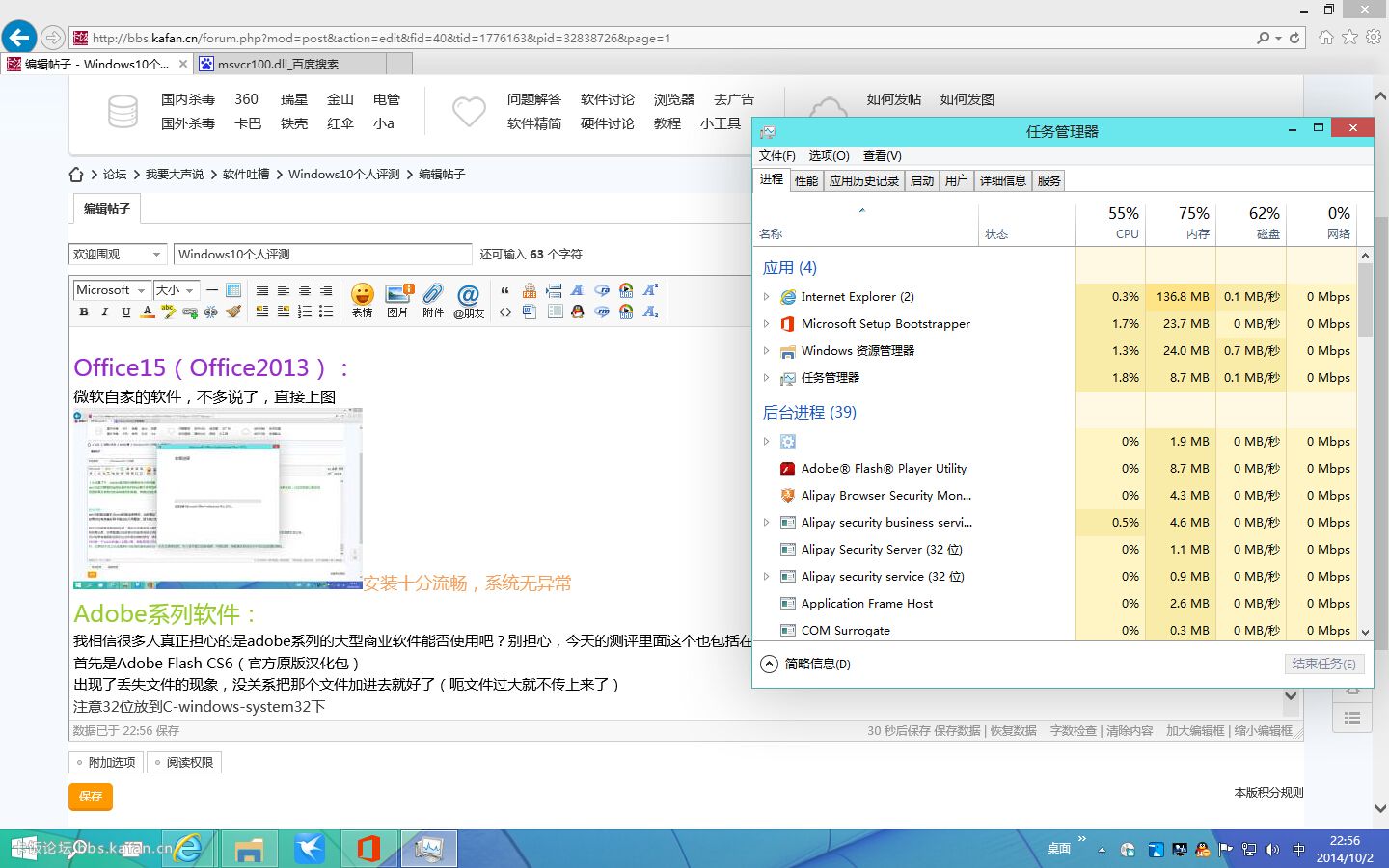Expand the Microsoft Setup Bootstrapper row

(767, 324)
